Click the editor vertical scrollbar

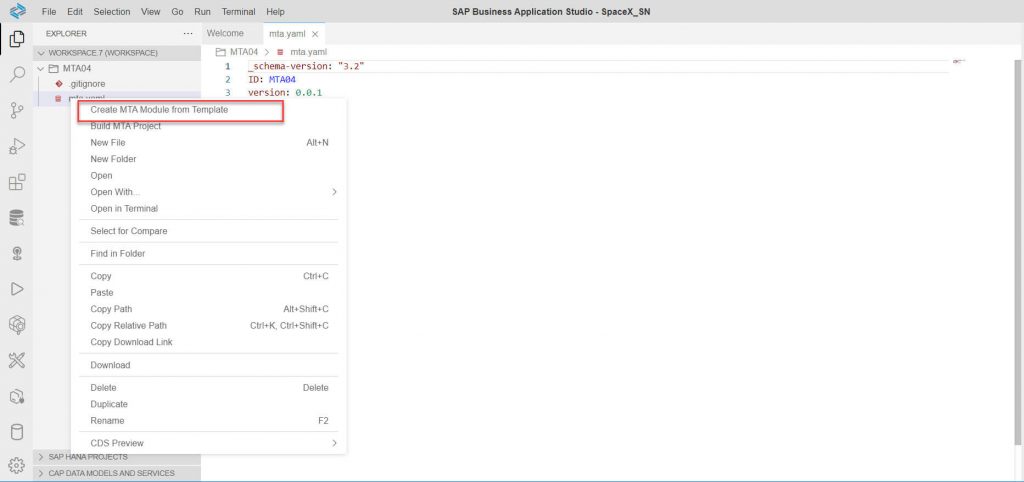click(x=1018, y=251)
